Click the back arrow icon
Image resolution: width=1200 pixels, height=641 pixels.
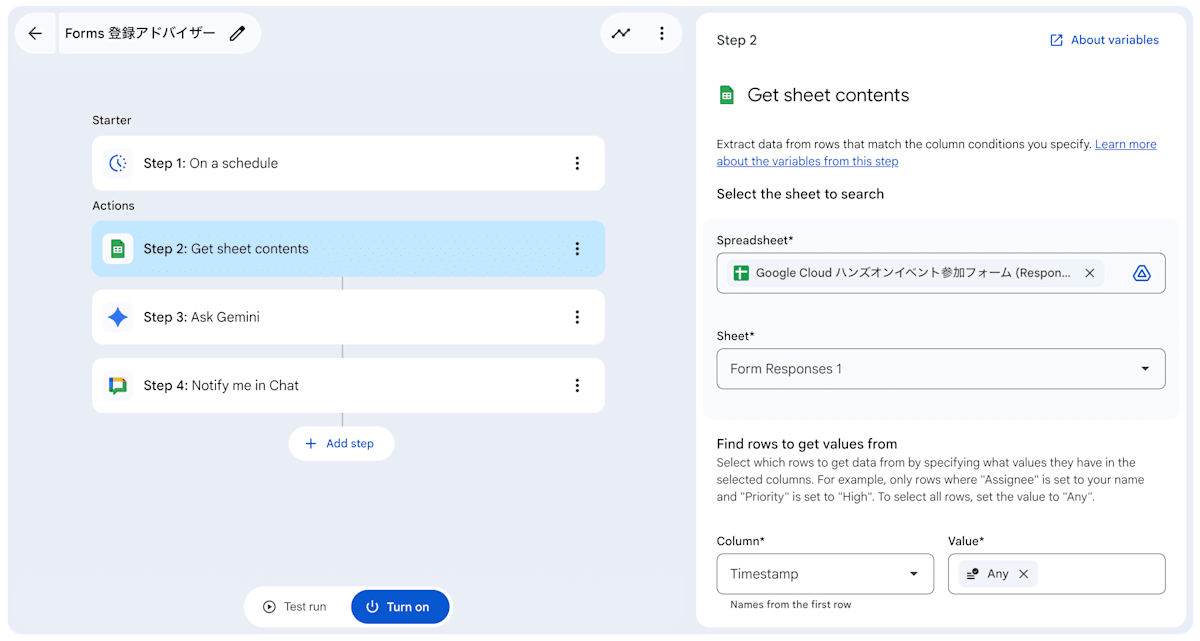(35, 33)
